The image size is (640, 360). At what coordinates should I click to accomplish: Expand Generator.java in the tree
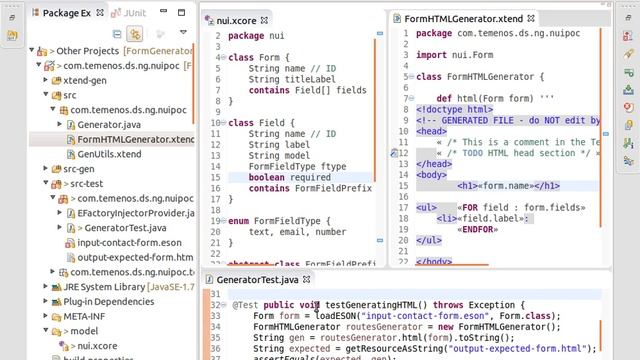(60, 124)
